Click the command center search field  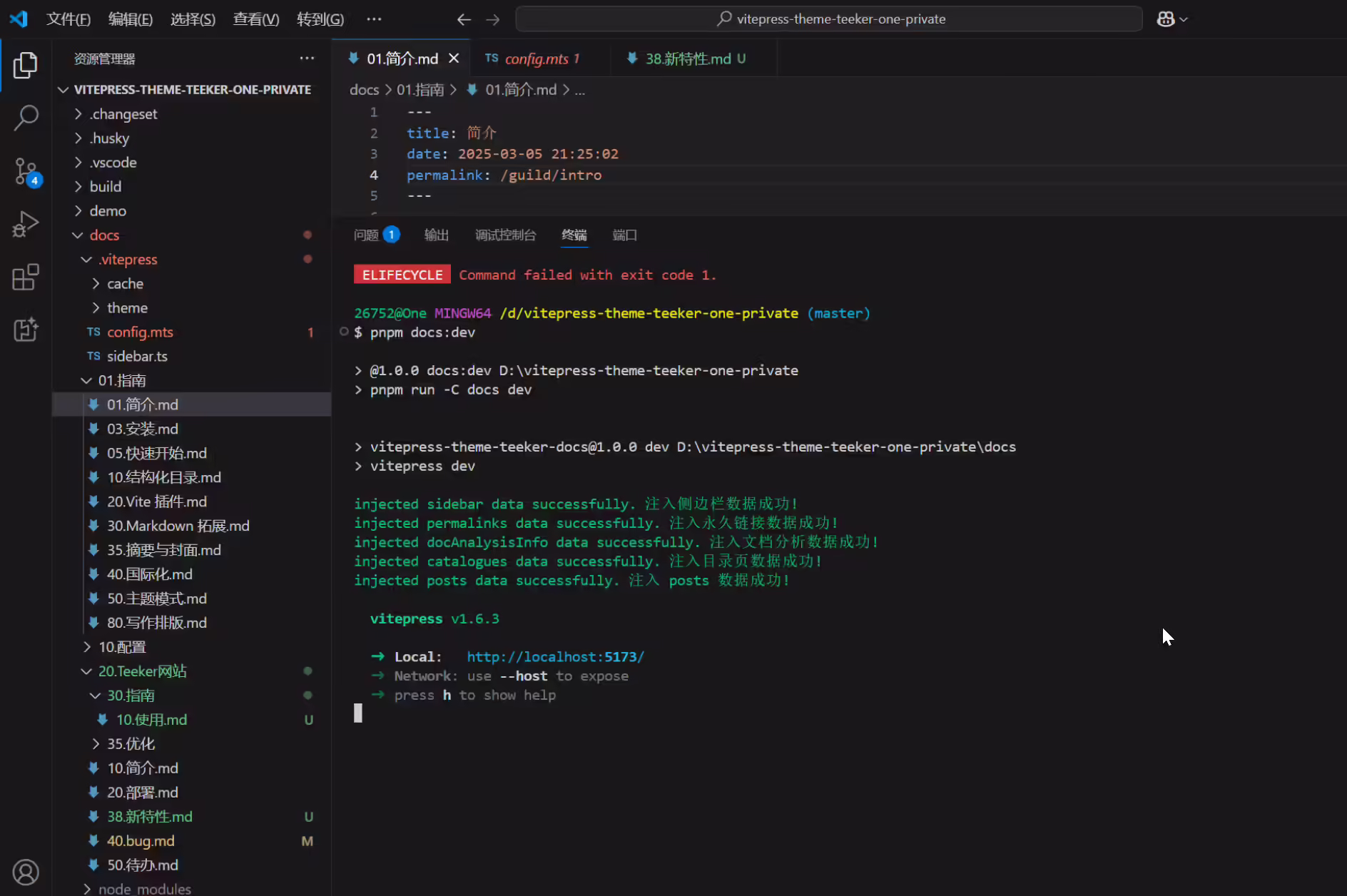click(x=829, y=19)
